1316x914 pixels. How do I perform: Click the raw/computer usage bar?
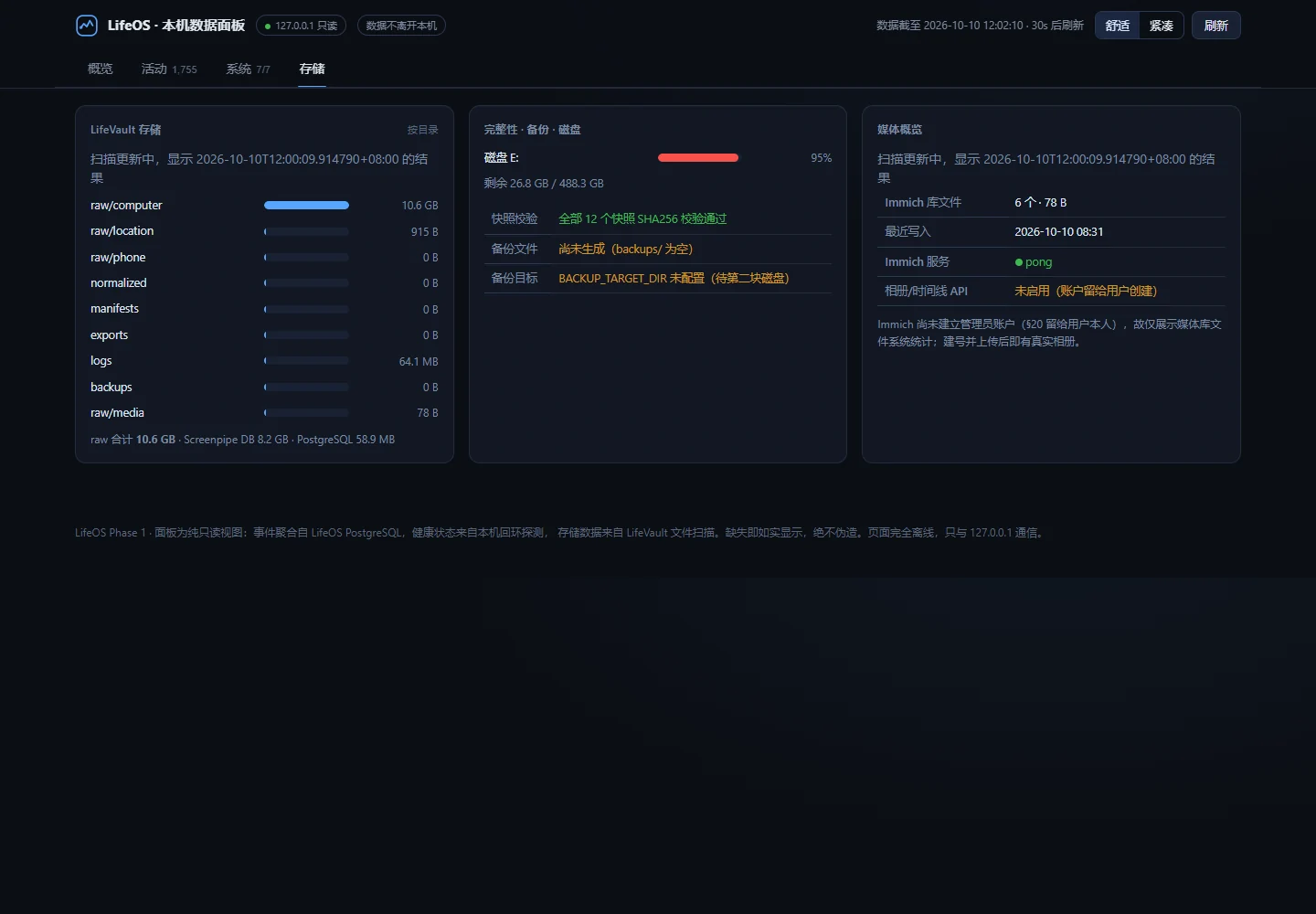pyautogui.click(x=306, y=206)
